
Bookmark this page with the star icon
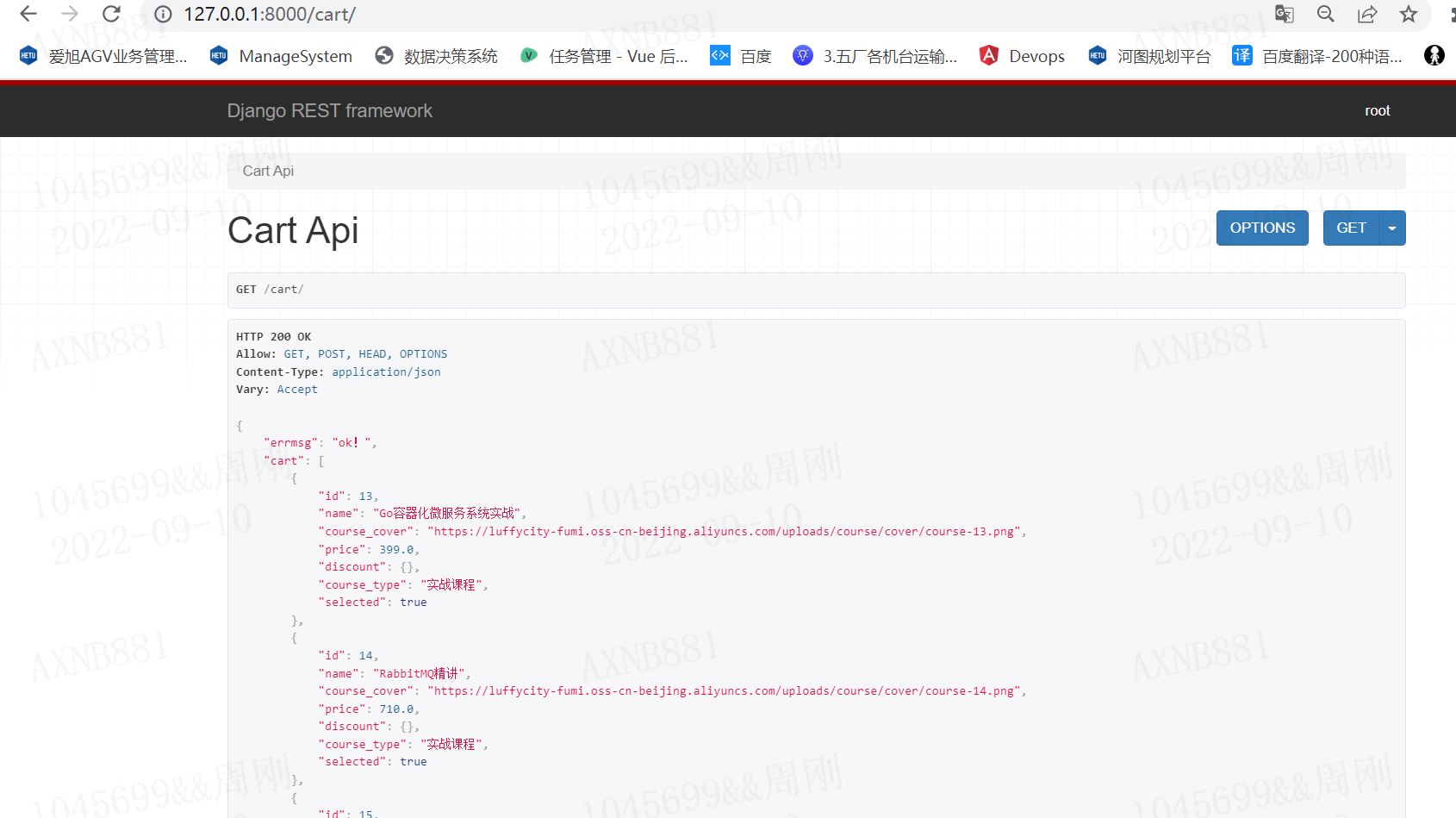pyautogui.click(x=1409, y=14)
